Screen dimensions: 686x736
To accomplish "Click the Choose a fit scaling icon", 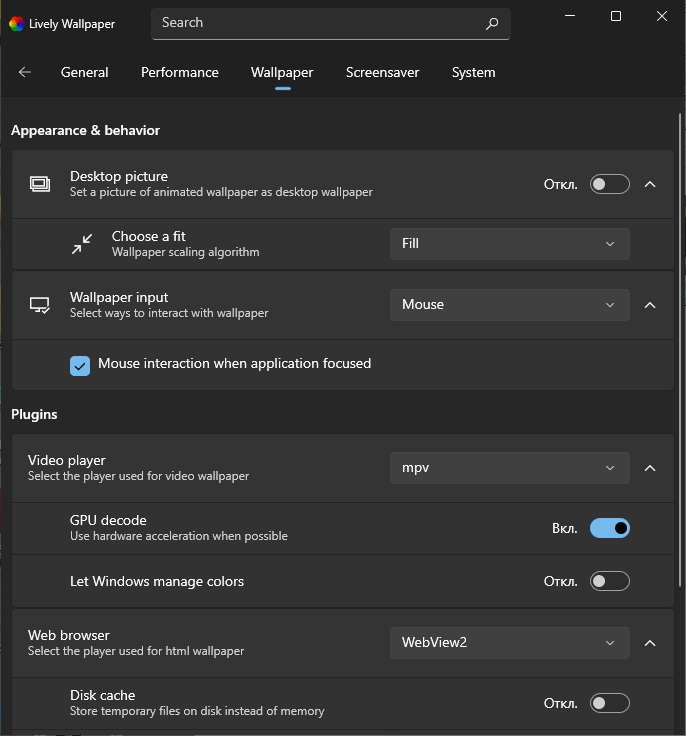I will [82, 244].
